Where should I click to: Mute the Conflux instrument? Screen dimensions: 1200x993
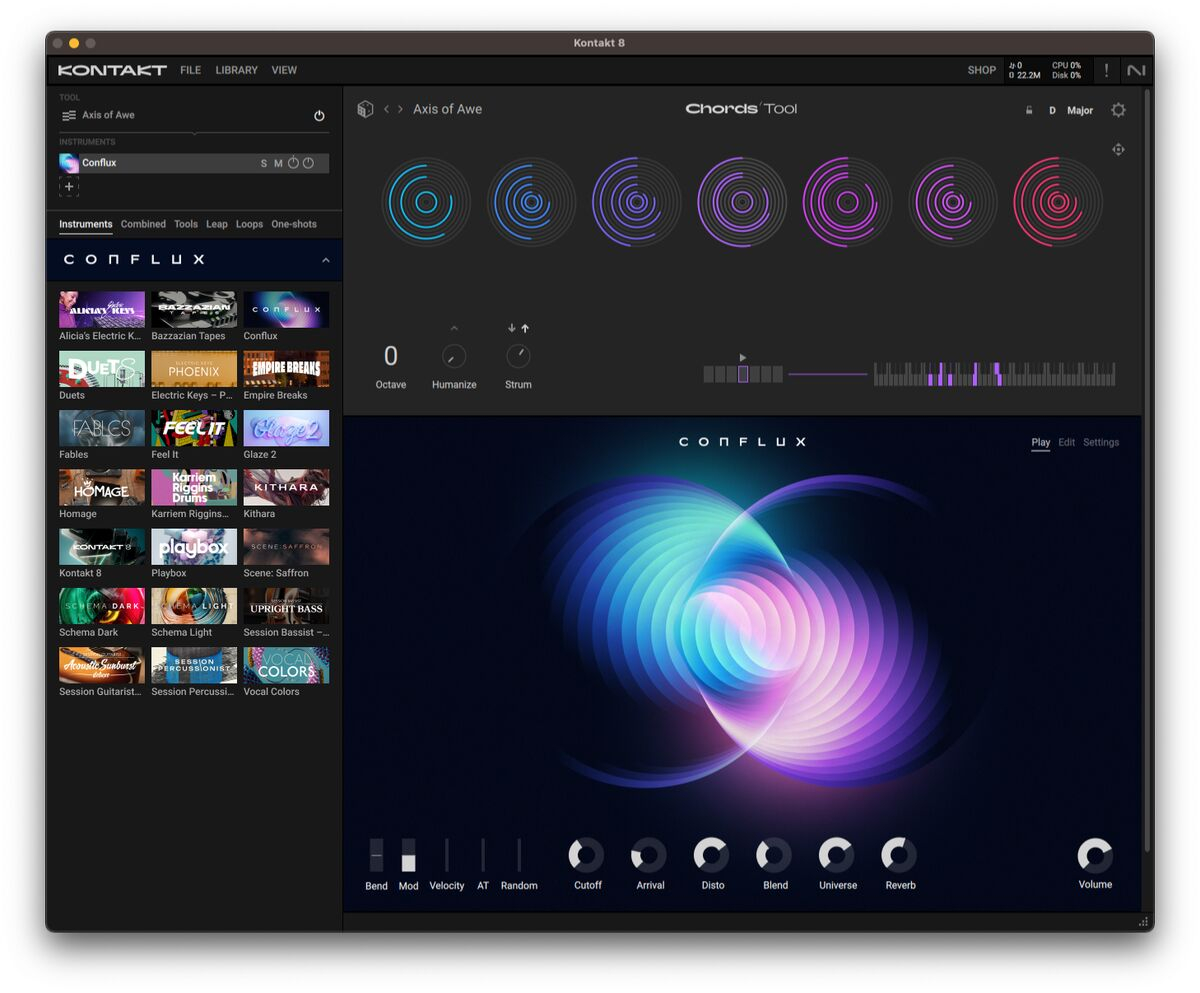(x=278, y=163)
